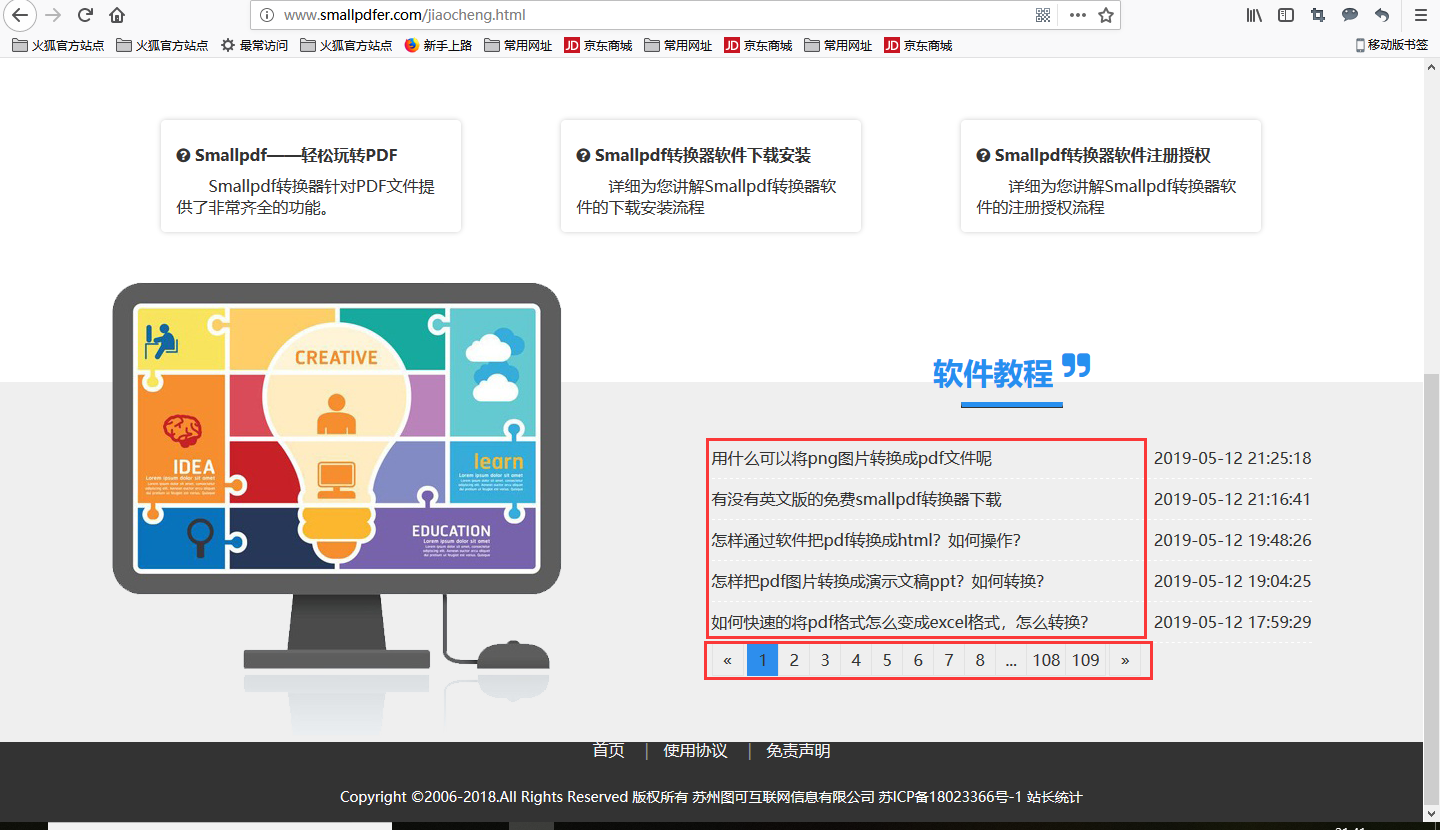This screenshot has width=1440, height=830.
Task: Open Smallpdf转换器软件下载安装 card title
Action: point(703,156)
